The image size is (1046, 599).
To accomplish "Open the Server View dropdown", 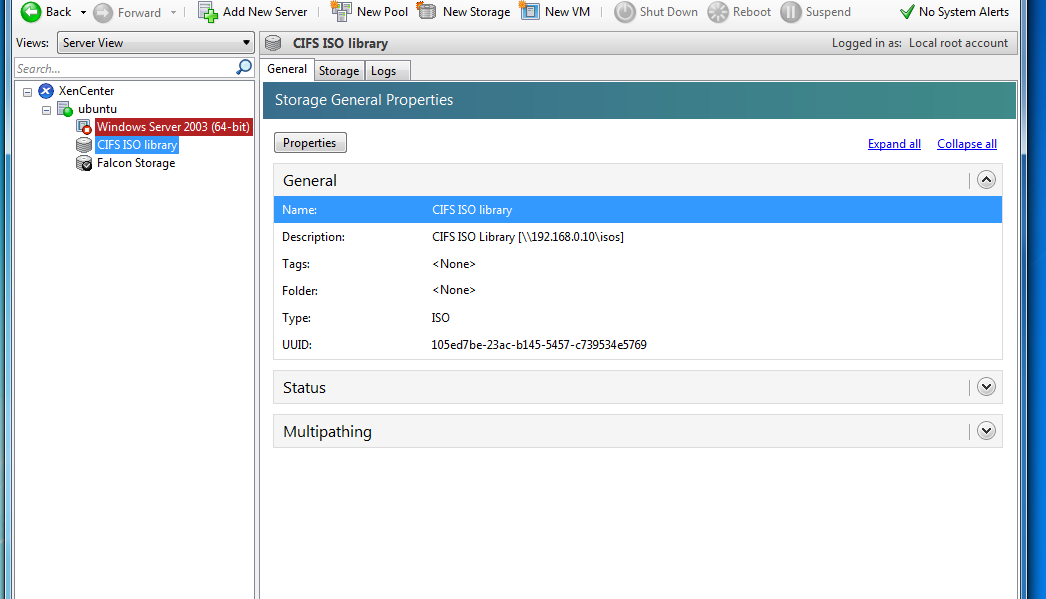I will pos(246,43).
